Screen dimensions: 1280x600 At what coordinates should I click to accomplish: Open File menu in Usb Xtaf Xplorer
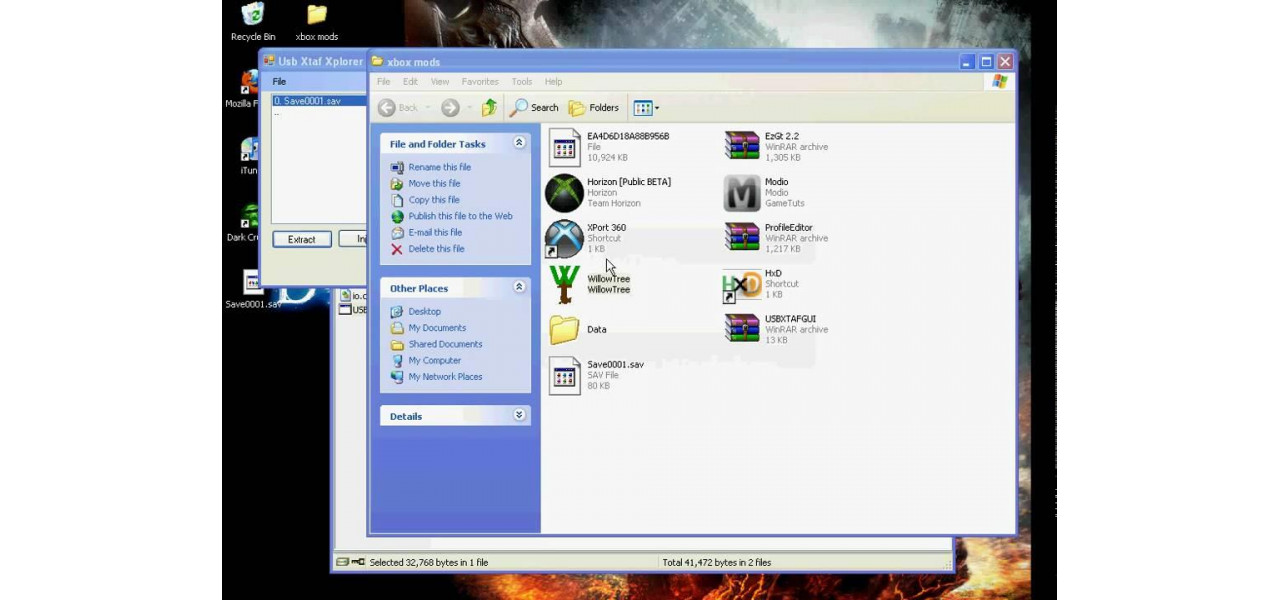(x=280, y=82)
